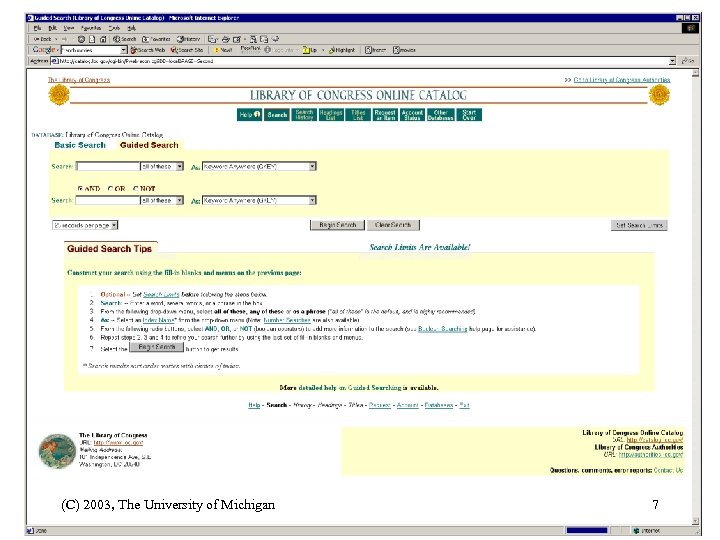Click the Help link in footer navigation
This screenshot has height=540, width=720.
click(254, 405)
